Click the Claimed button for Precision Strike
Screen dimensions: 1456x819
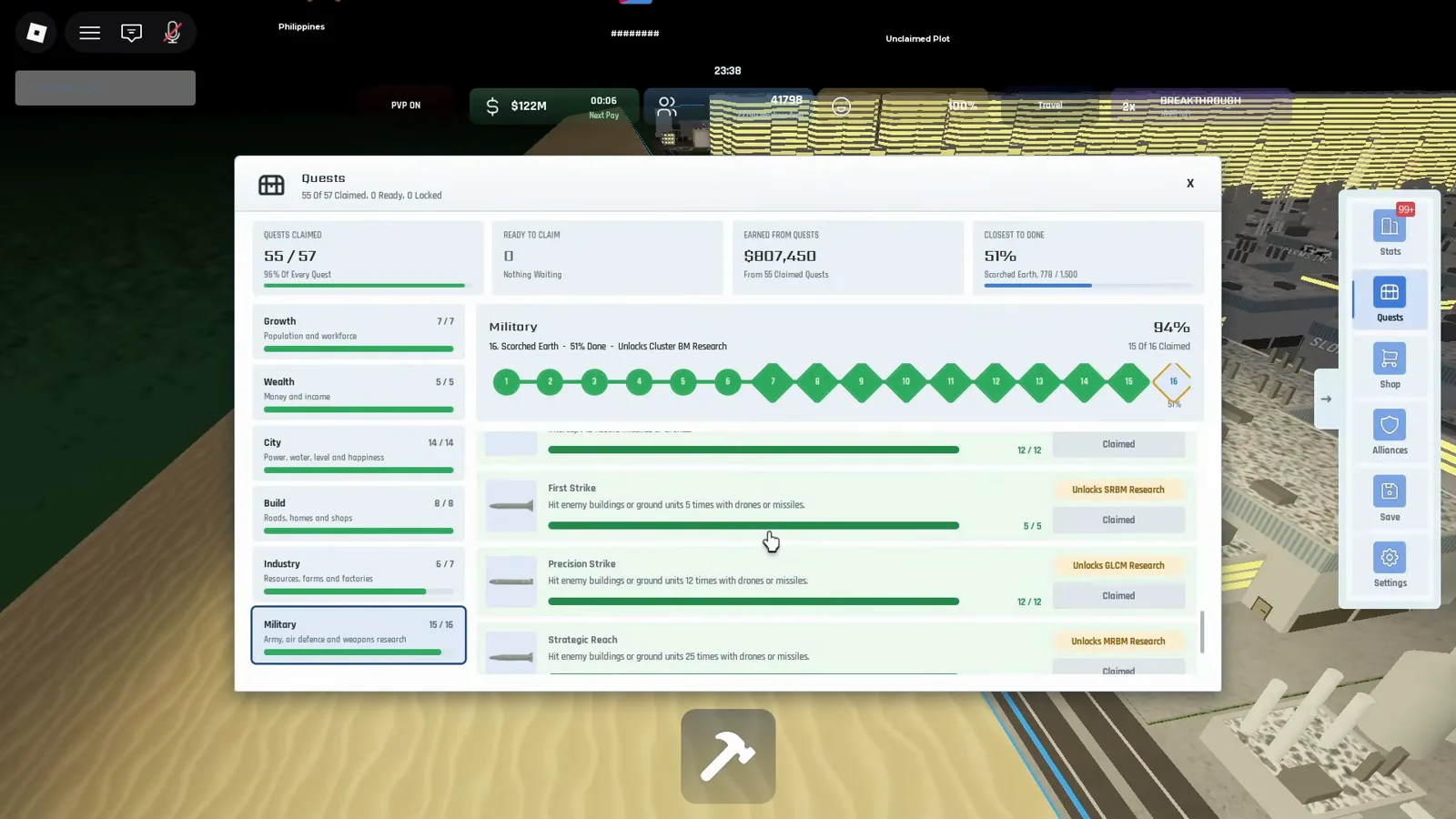point(1118,596)
